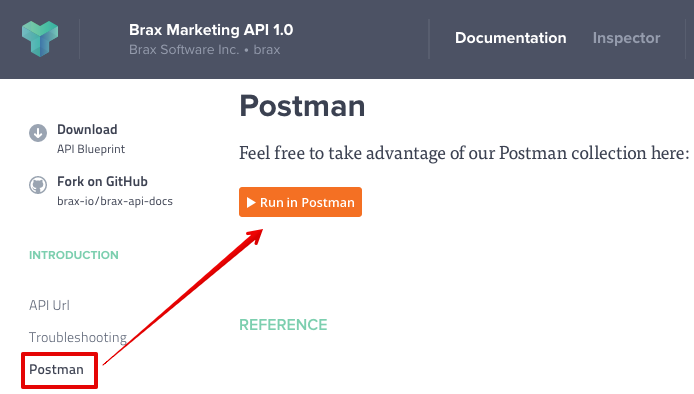The image size is (694, 394).
Task: Click the INTRODUCTION section header
Action: [74, 255]
